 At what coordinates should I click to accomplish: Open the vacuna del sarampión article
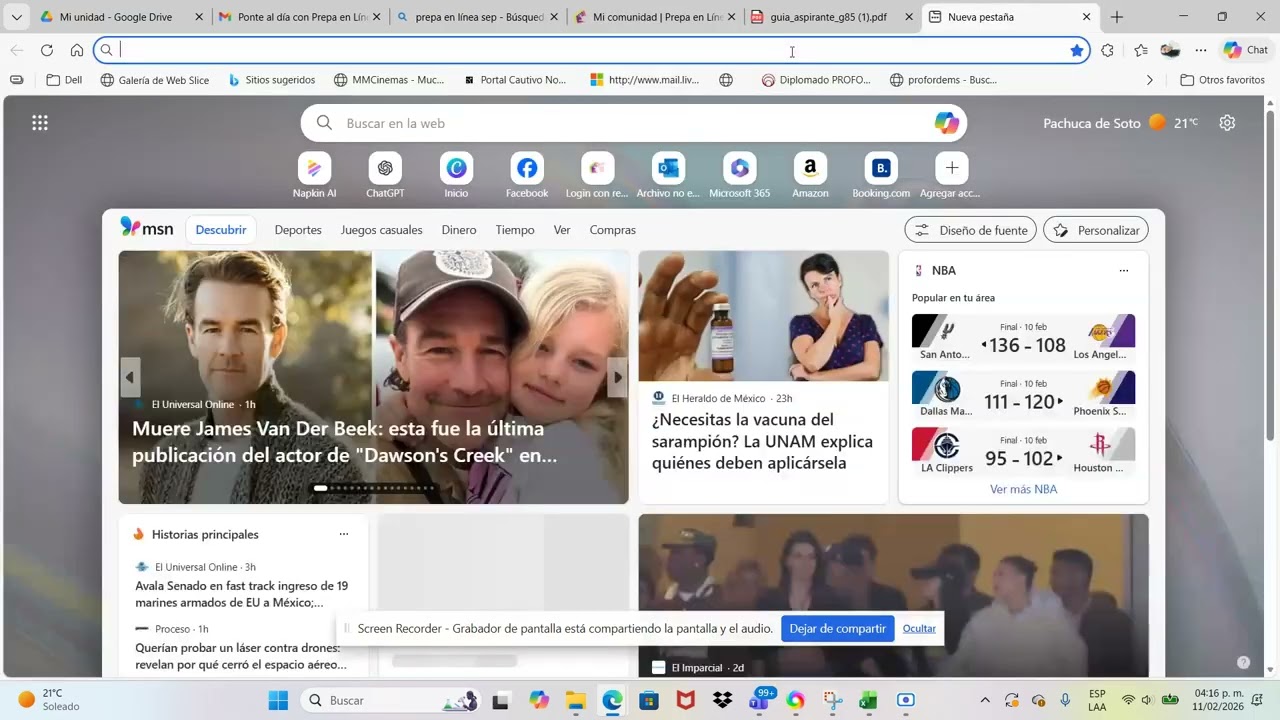point(763,441)
